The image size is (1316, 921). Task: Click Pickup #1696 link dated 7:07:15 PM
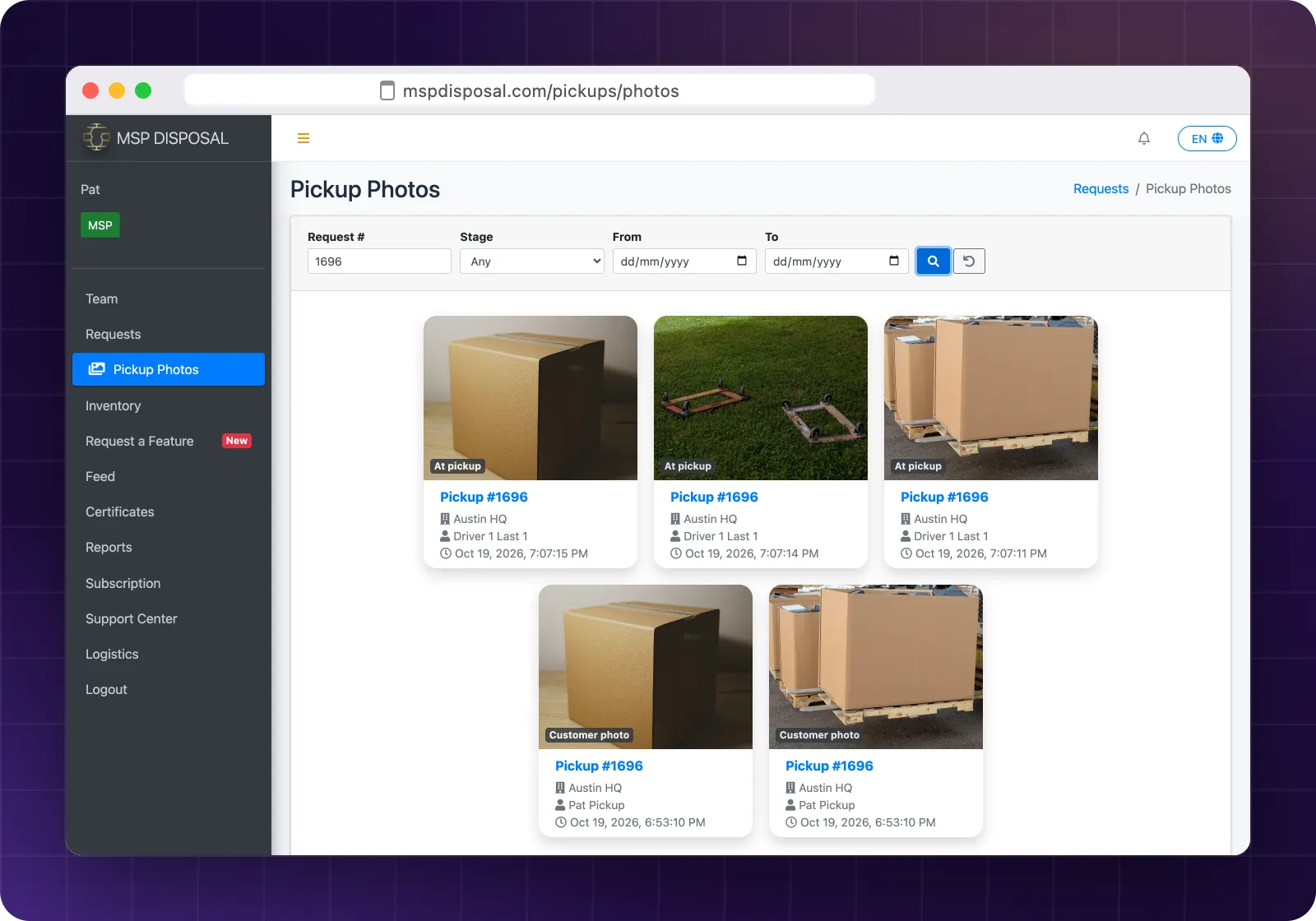tap(484, 497)
